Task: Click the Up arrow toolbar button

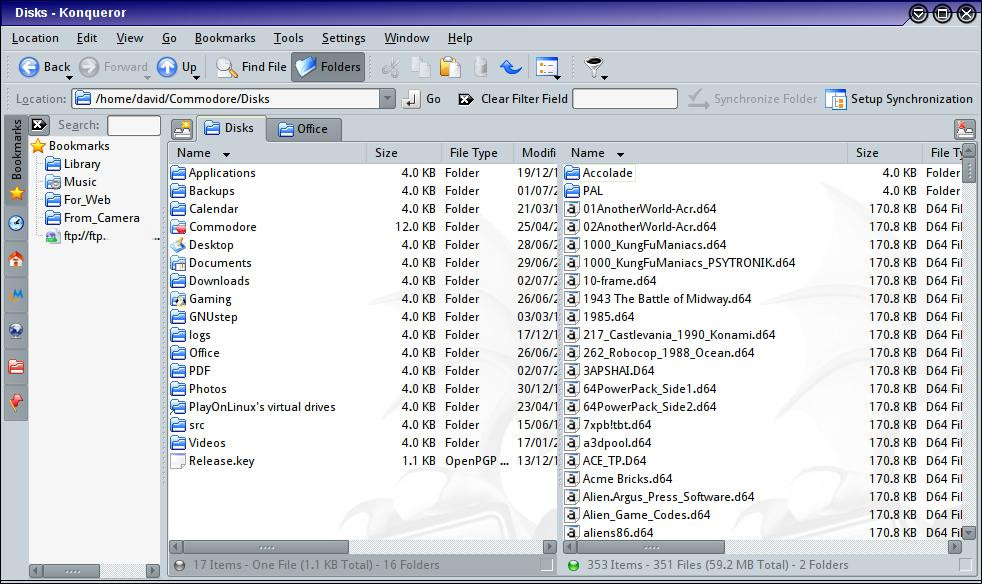Action: click(177, 67)
